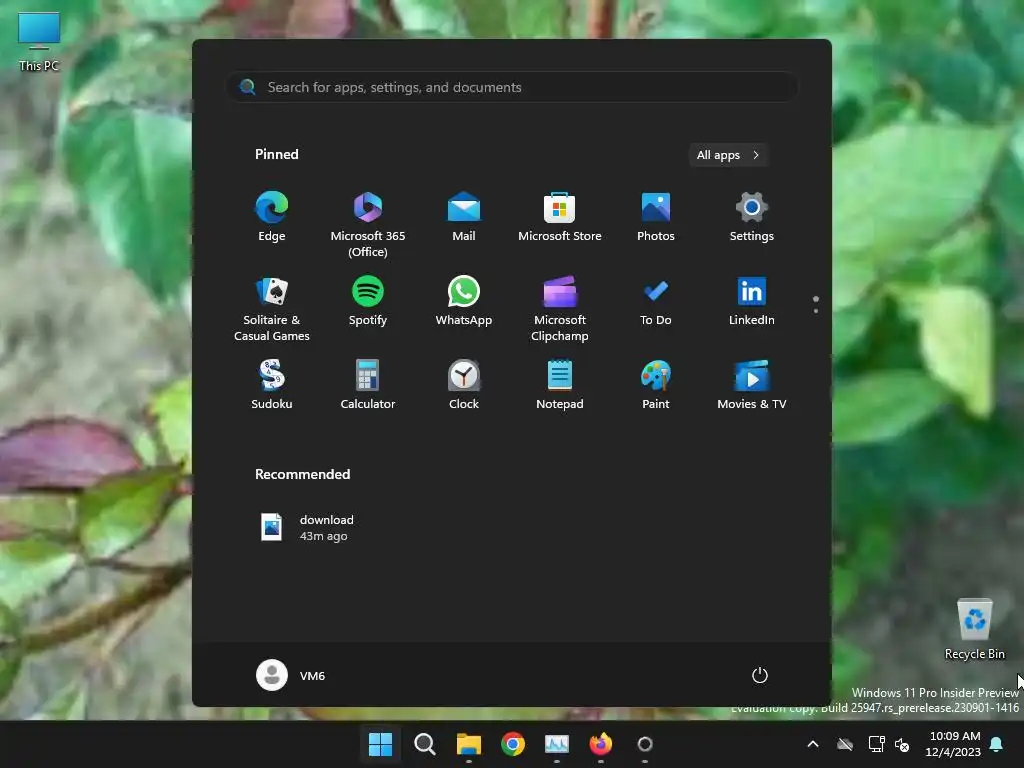The height and width of the screenshot is (768, 1024).
Task: Open the notification bell
Action: (x=997, y=744)
